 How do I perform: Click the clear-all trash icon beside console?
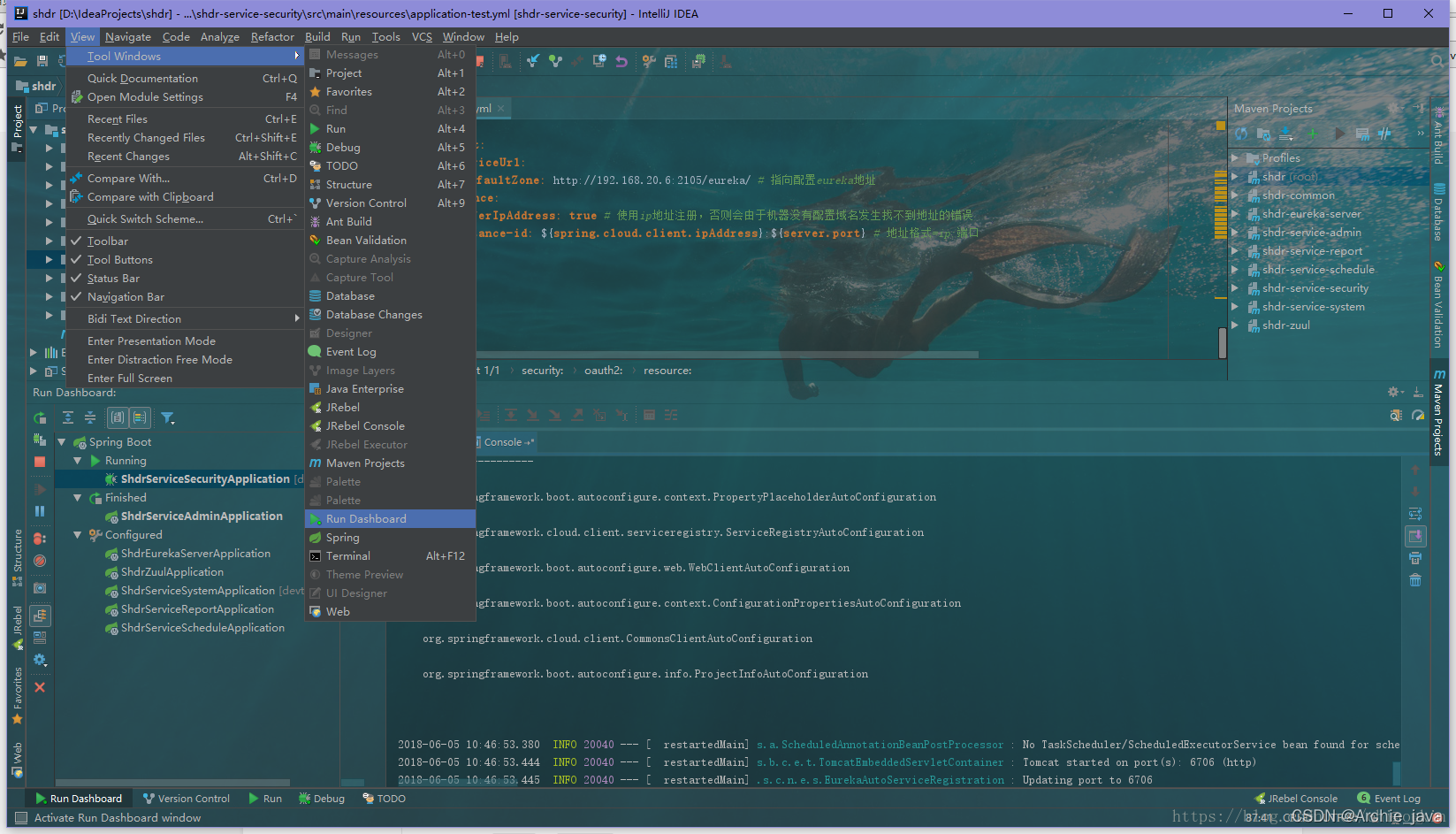pos(1415,580)
